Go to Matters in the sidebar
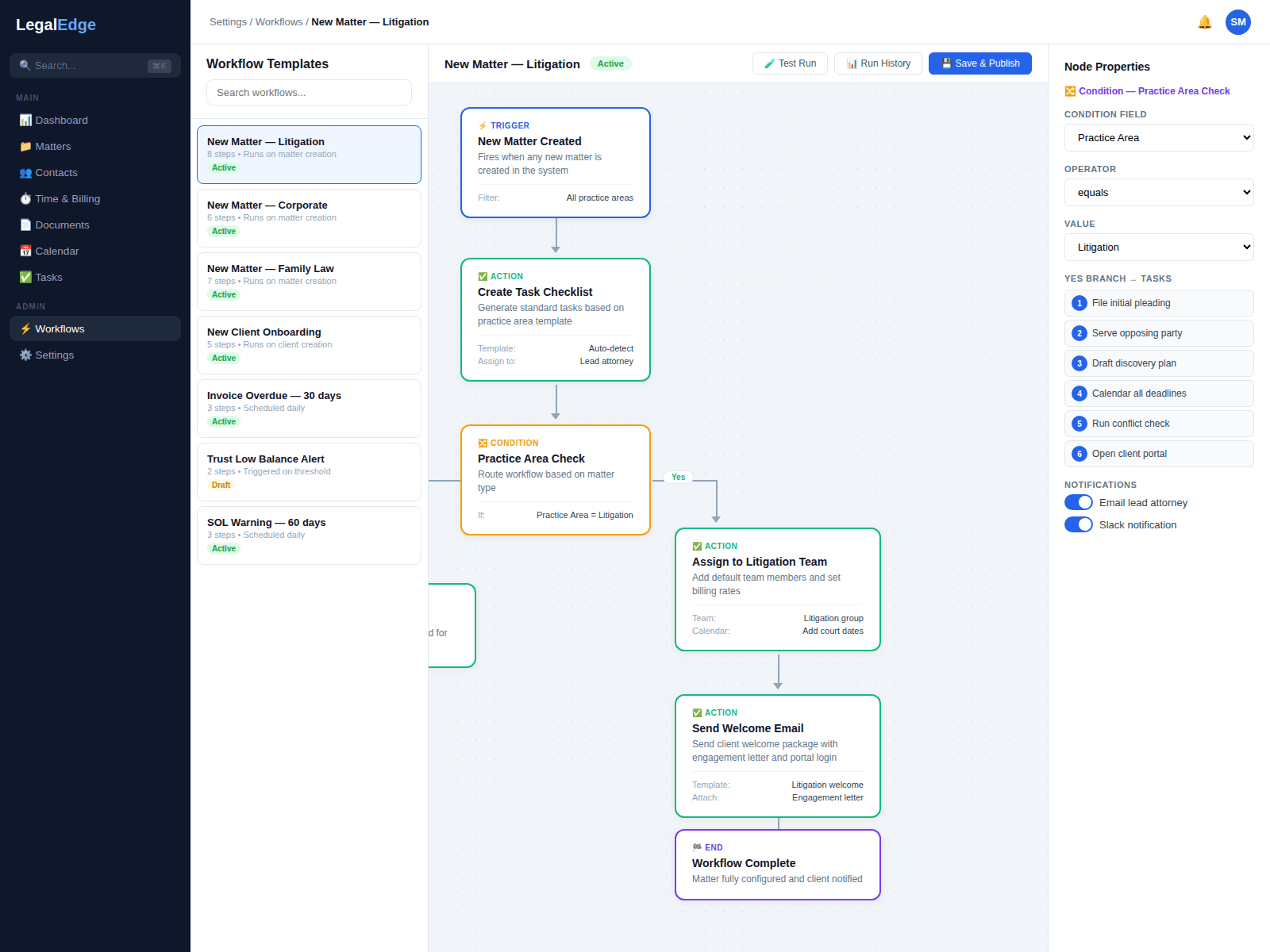The image size is (1270, 952). 95,147
